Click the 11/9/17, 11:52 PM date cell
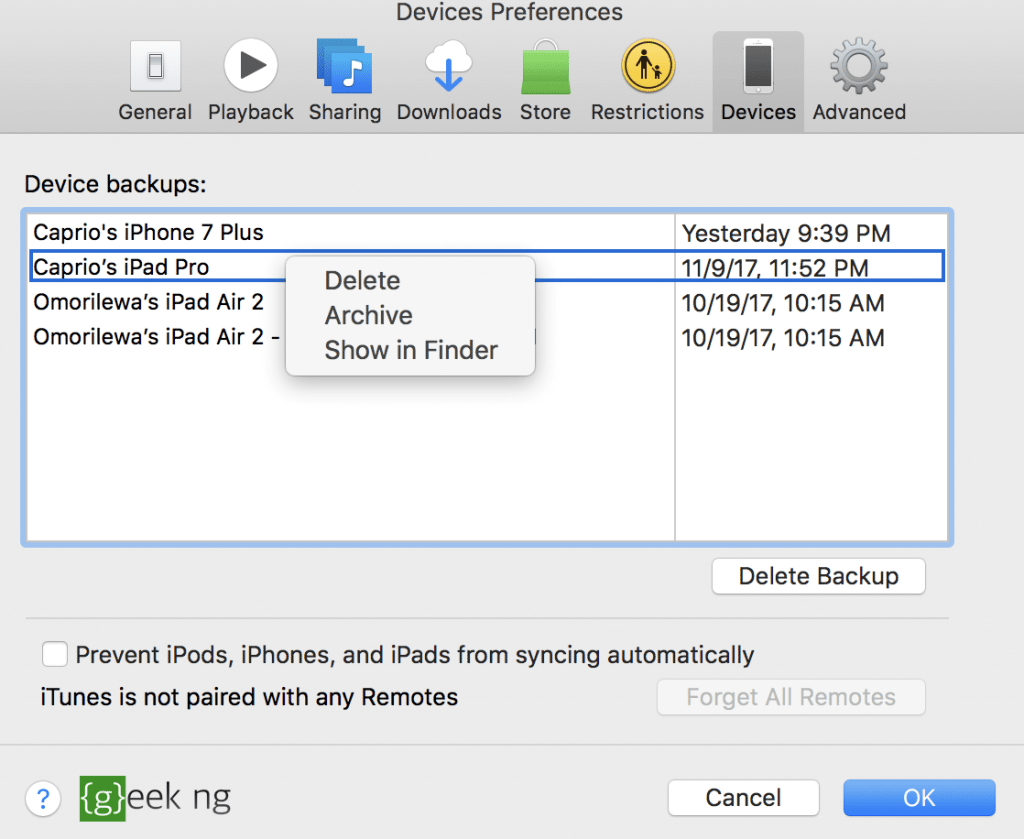This screenshot has width=1024, height=839. pos(775,268)
